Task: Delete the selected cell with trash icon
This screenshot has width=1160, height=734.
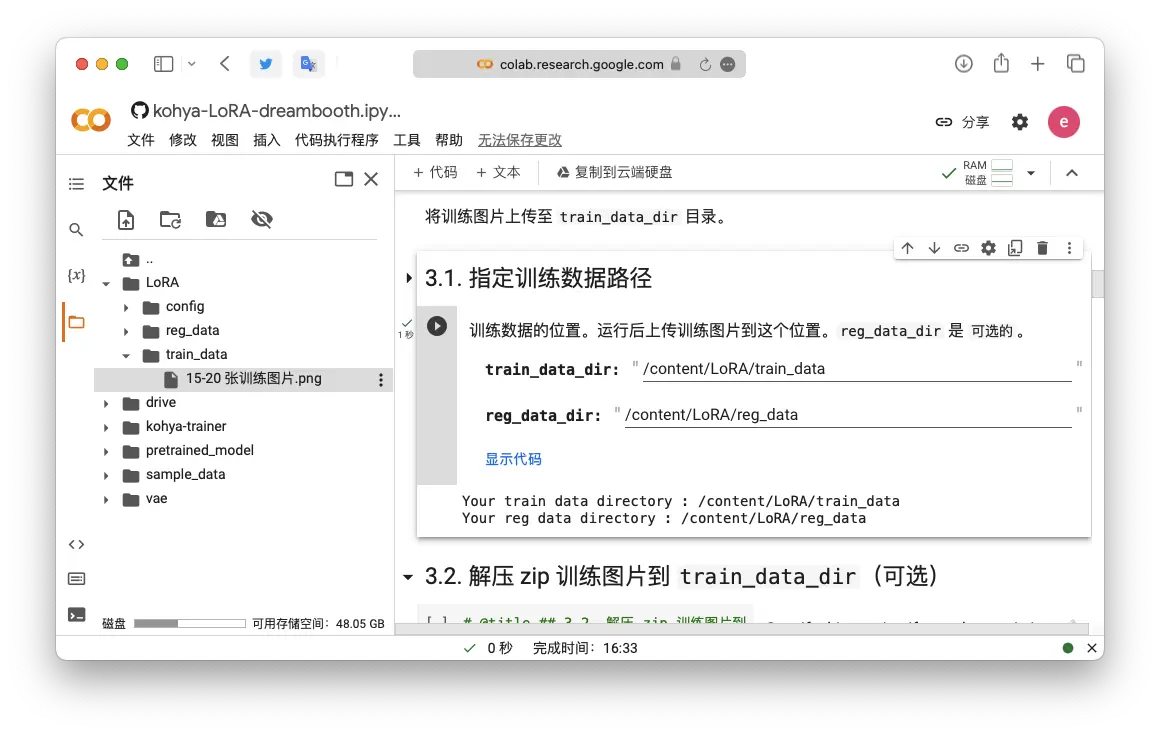Action: [1042, 248]
